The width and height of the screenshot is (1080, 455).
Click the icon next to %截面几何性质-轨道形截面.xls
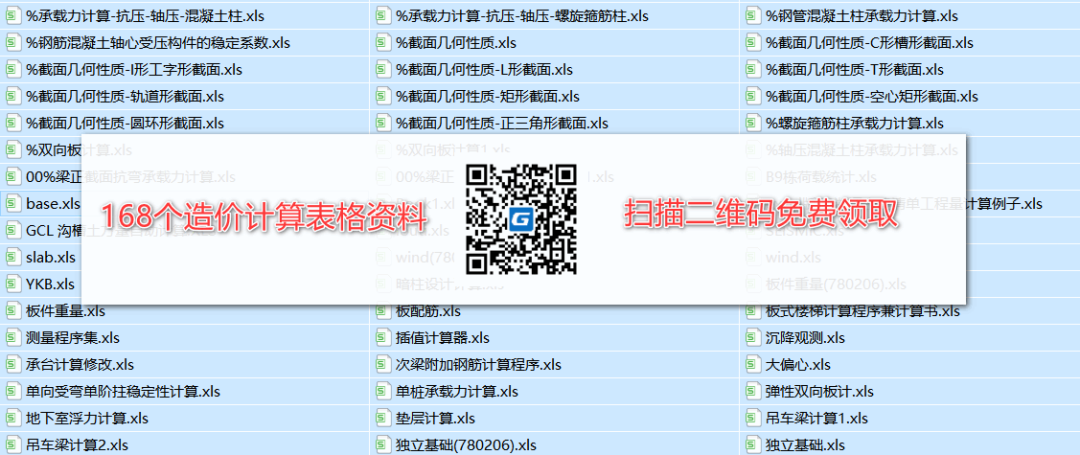(x=13, y=96)
